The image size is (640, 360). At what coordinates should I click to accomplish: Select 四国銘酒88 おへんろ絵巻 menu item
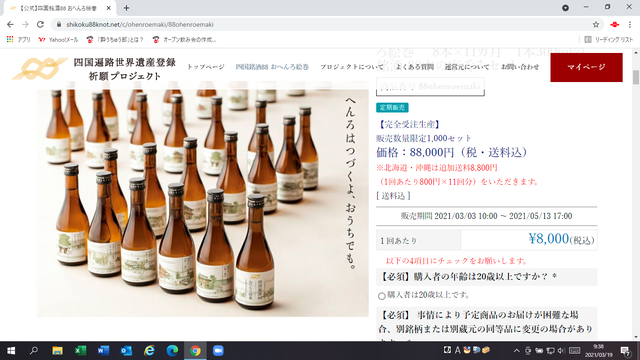click(272, 67)
